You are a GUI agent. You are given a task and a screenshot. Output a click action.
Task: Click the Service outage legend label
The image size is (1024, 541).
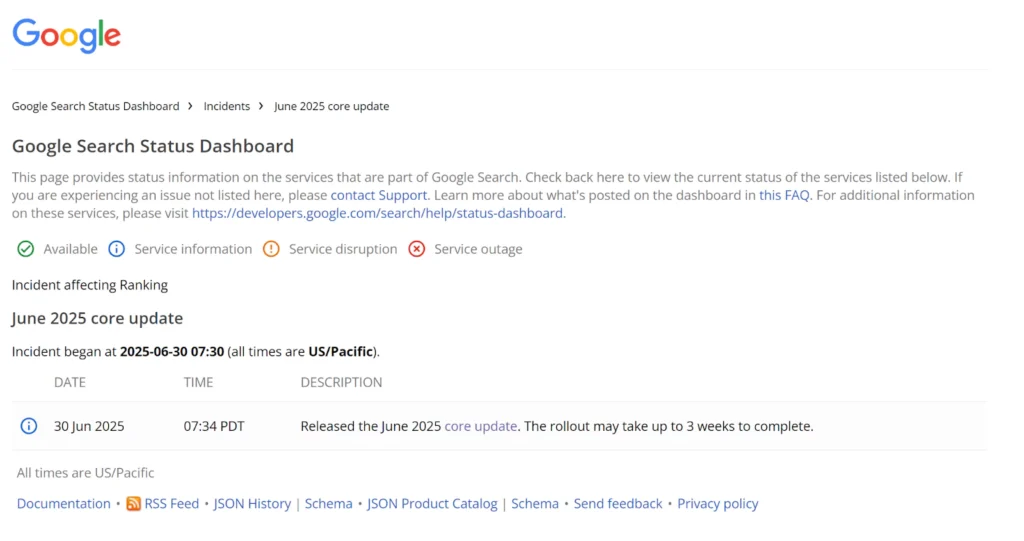pos(478,249)
